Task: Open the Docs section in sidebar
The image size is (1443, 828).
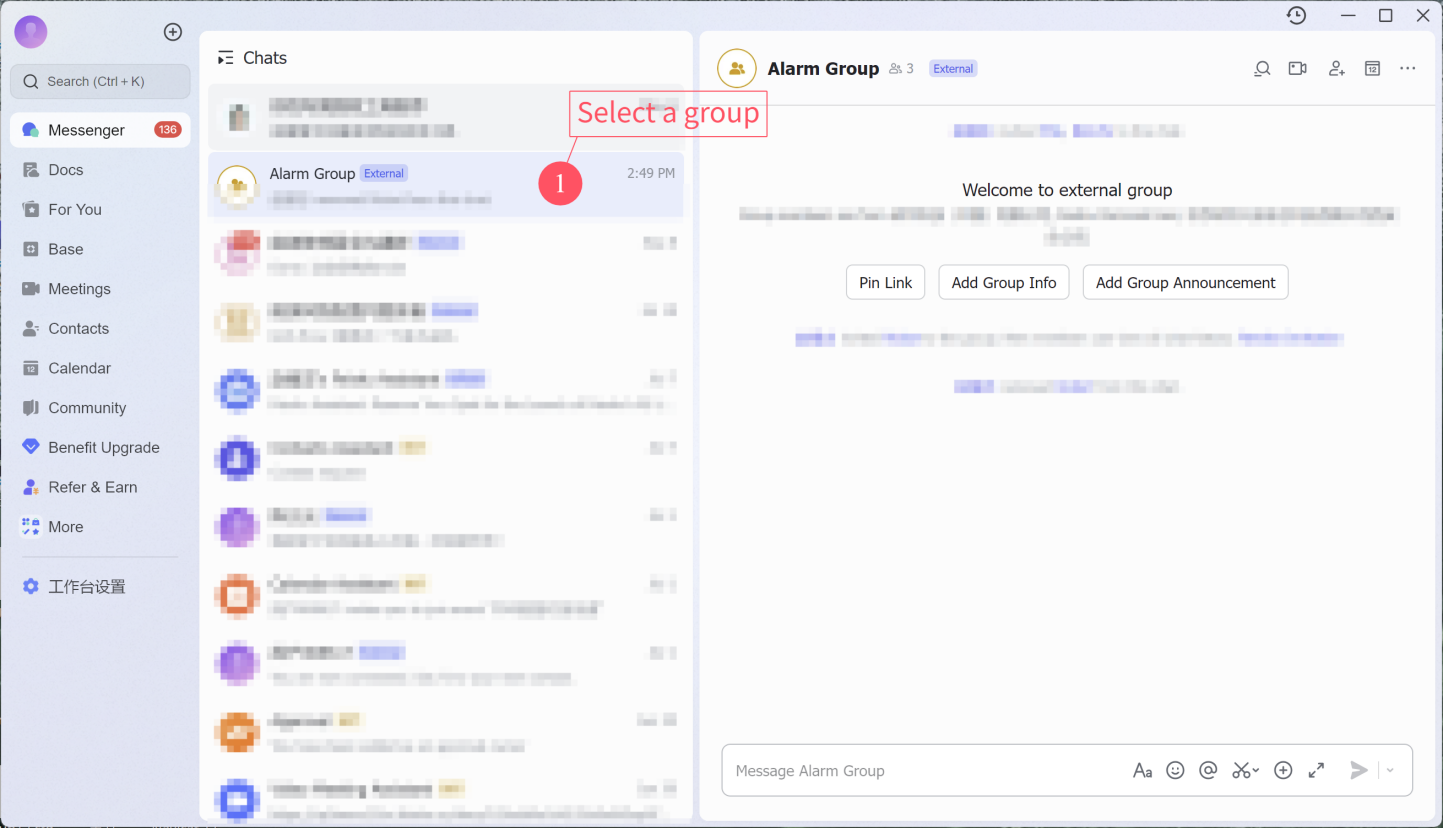Action: click(66, 170)
